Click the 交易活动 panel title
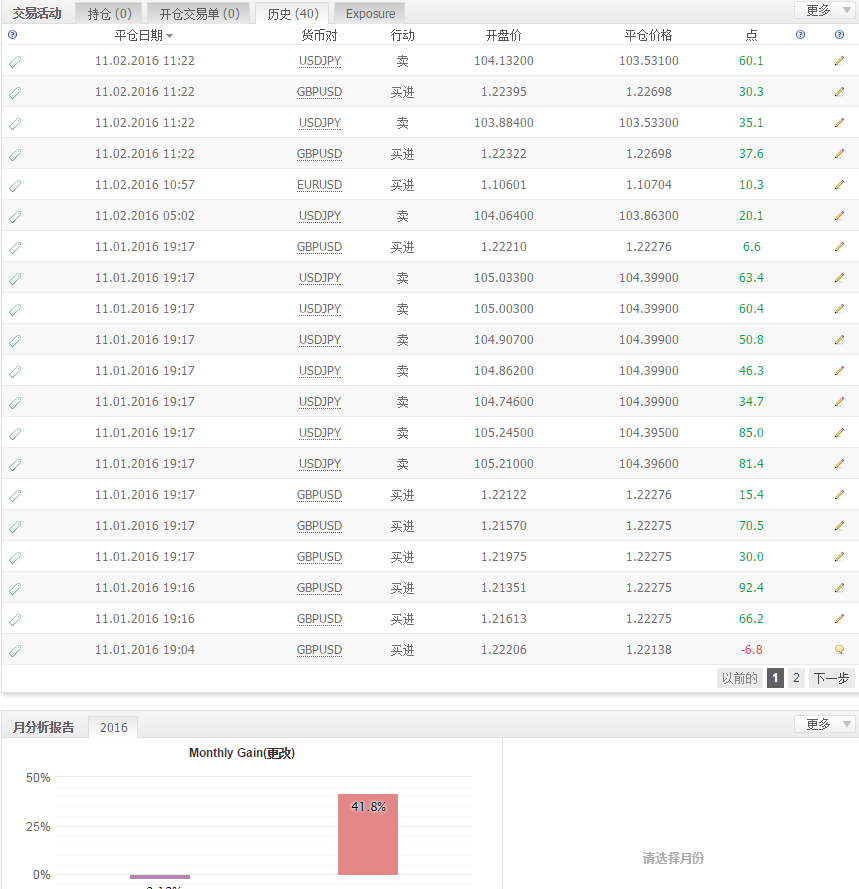 click(x=37, y=13)
